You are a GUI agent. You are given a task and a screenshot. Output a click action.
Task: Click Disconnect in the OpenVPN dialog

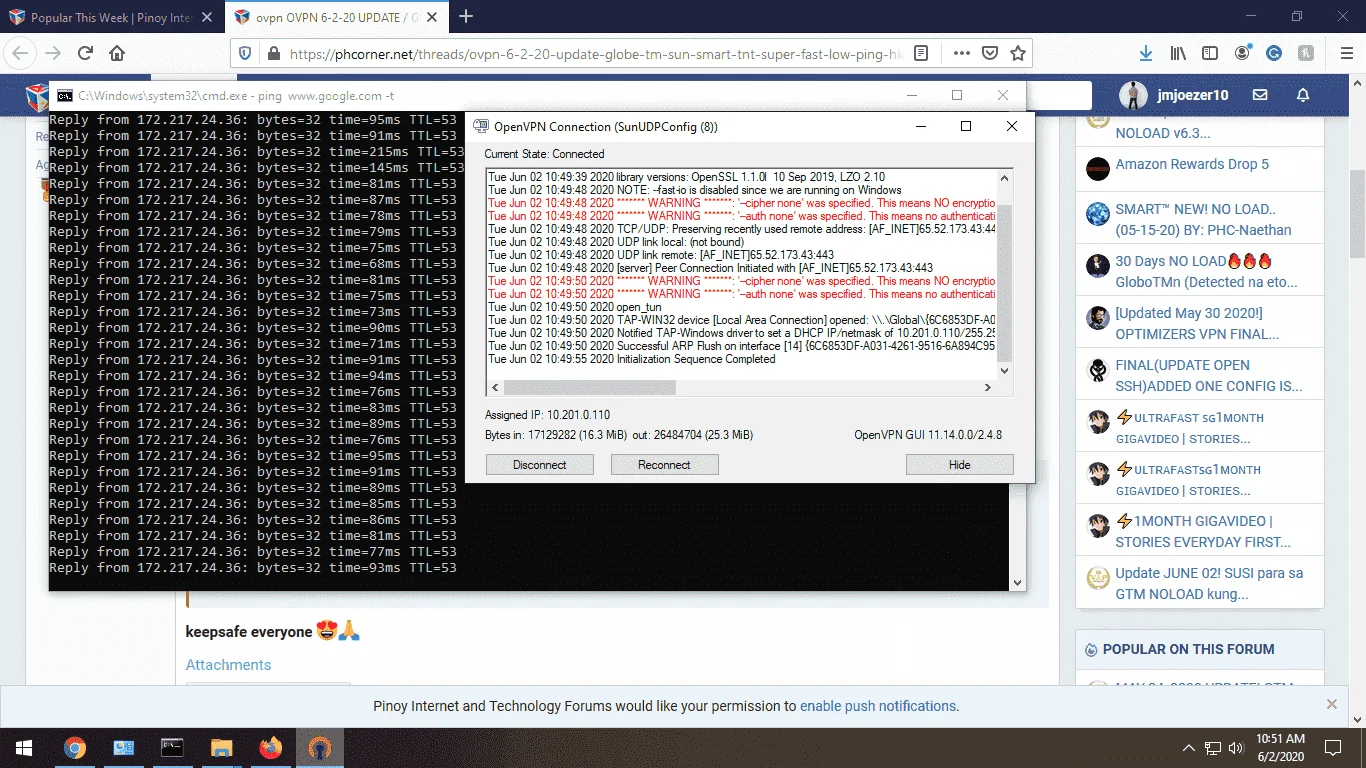540,465
